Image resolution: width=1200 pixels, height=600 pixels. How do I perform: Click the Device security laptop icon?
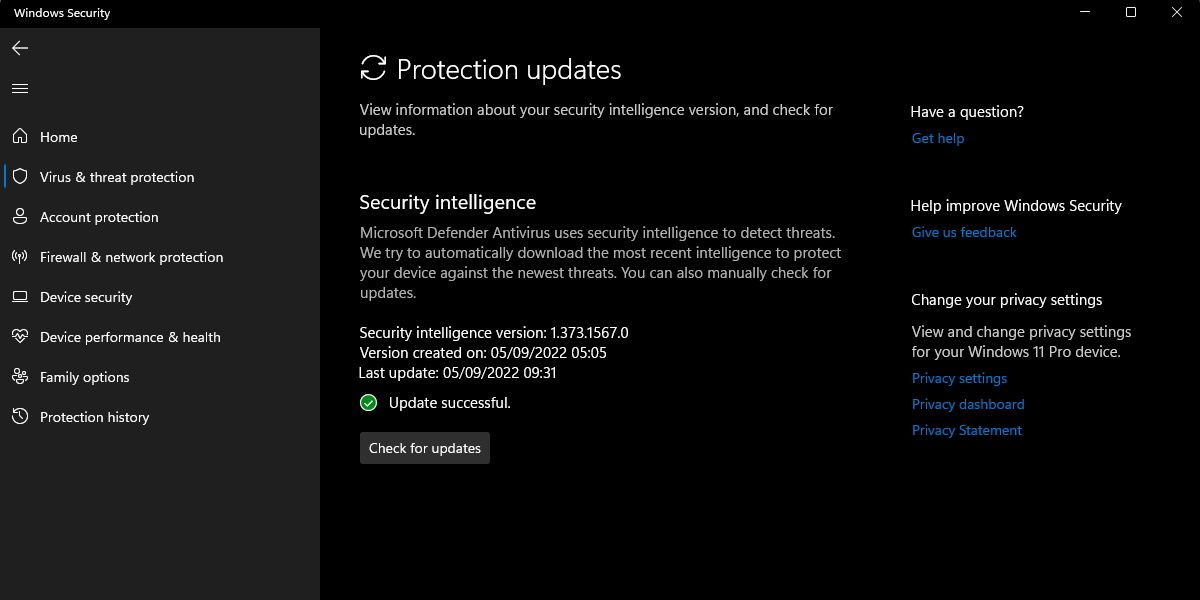(x=20, y=297)
